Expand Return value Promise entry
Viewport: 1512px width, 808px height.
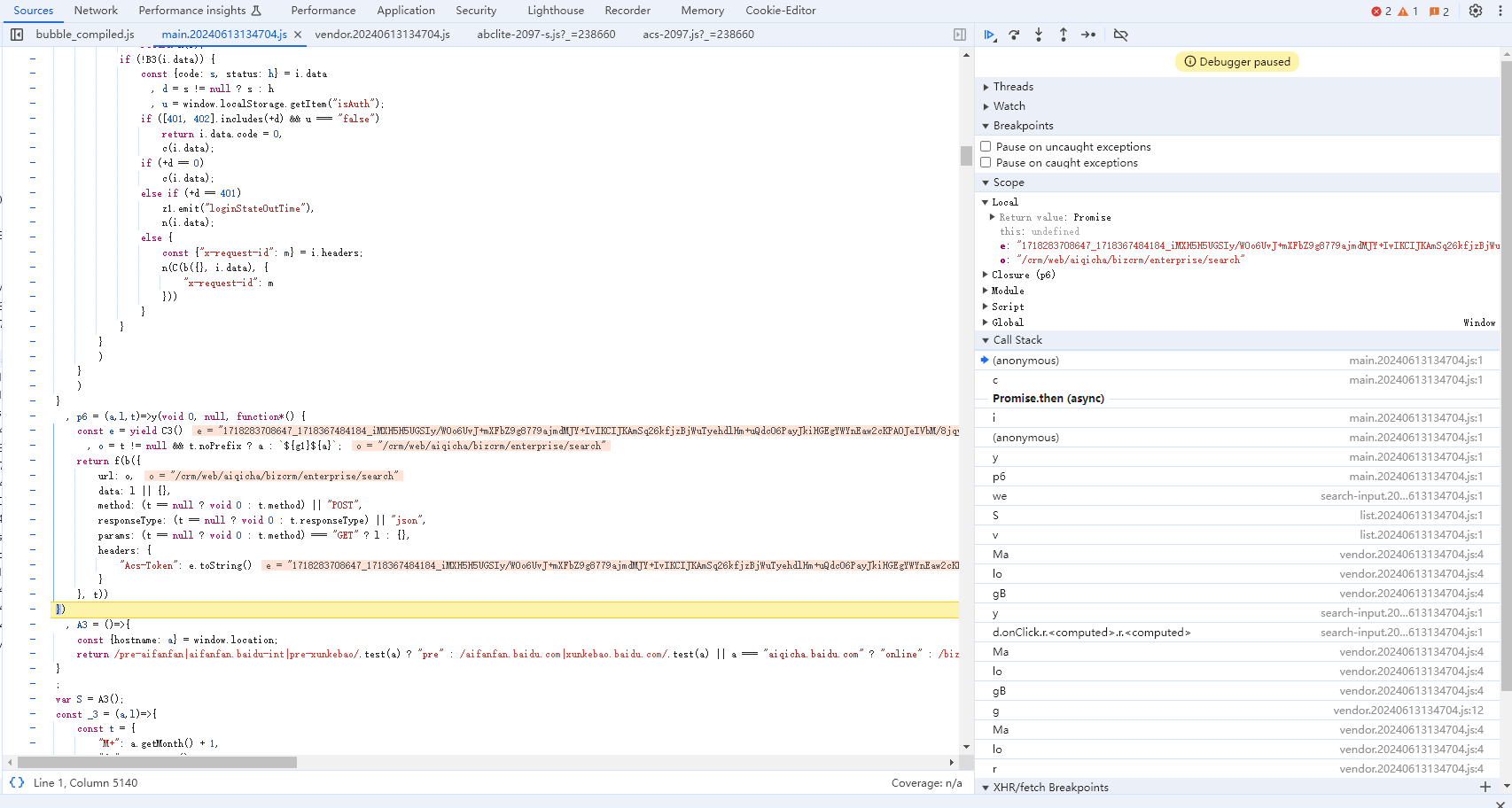point(993,216)
